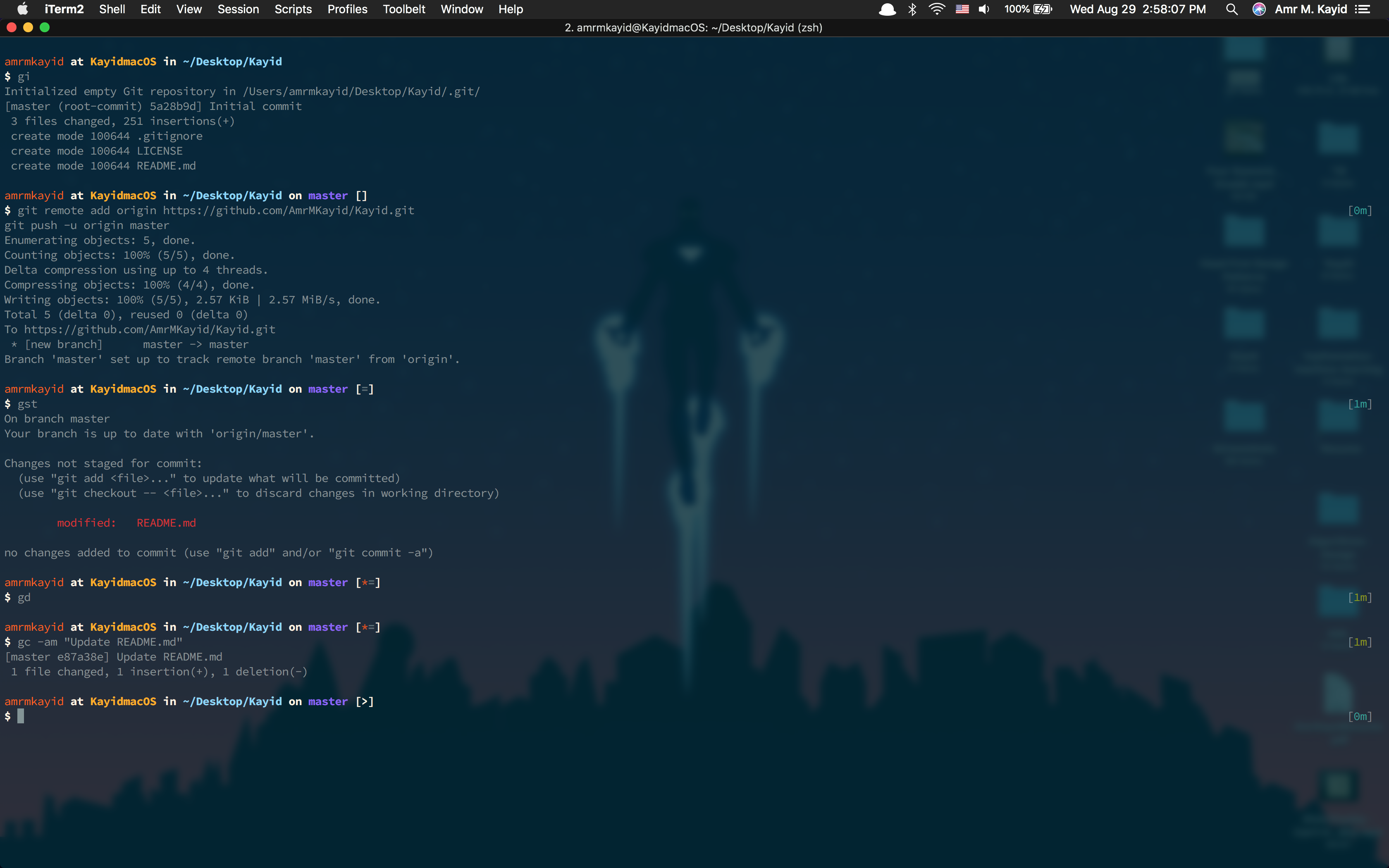The width and height of the screenshot is (1389, 868).
Task: Select the Session menu
Action: [x=239, y=9]
